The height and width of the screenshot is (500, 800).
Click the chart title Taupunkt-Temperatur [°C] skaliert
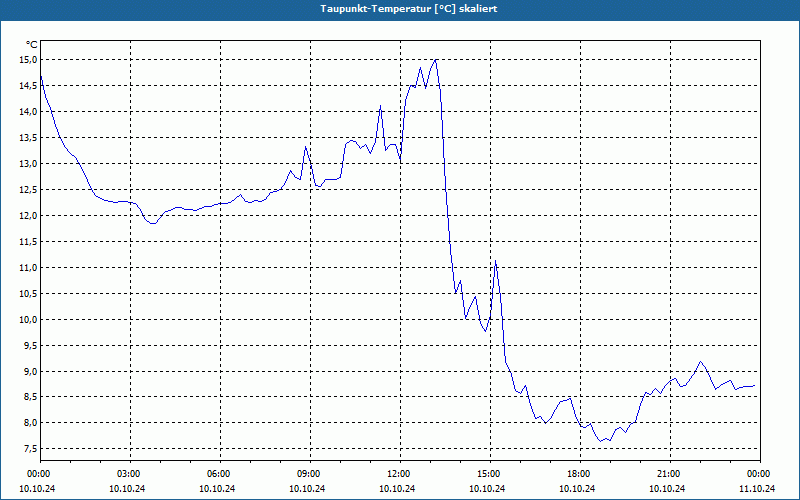coord(409,9)
